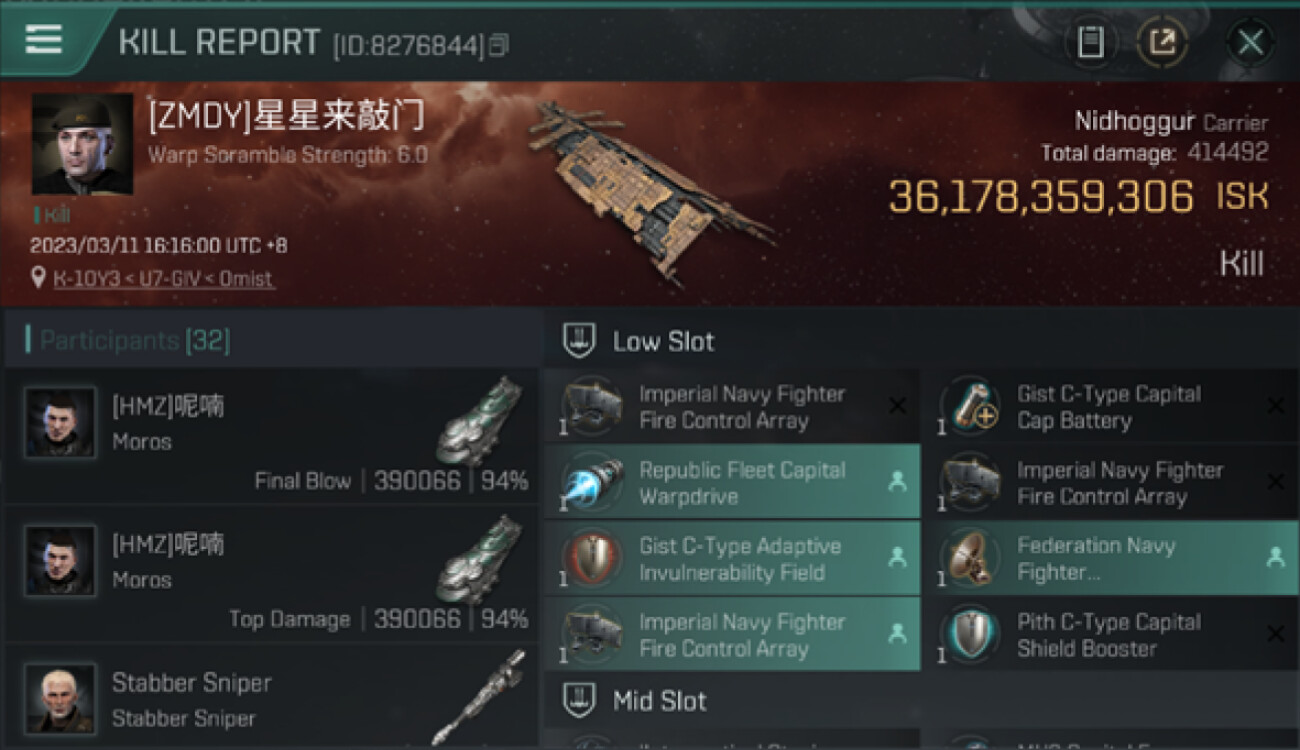Image resolution: width=1300 pixels, height=750 pixels.
Task: Click X mark on Gist Capital Cap Battery row
Action: click(1275, 406)
